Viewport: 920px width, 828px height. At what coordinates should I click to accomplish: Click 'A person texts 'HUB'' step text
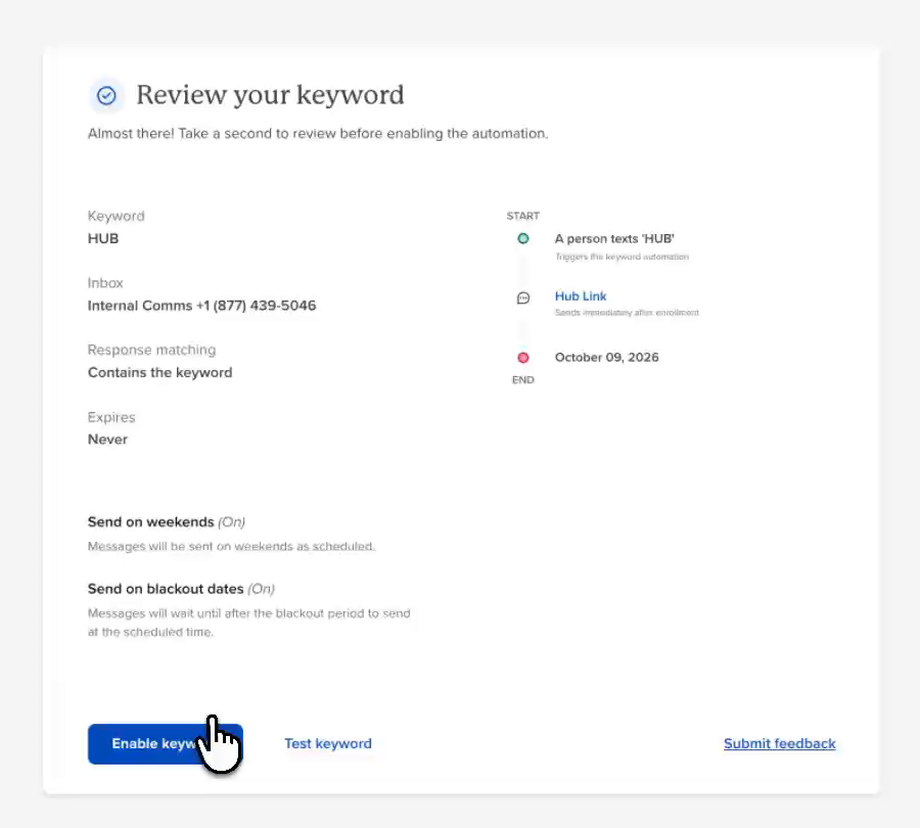[614, 239]
